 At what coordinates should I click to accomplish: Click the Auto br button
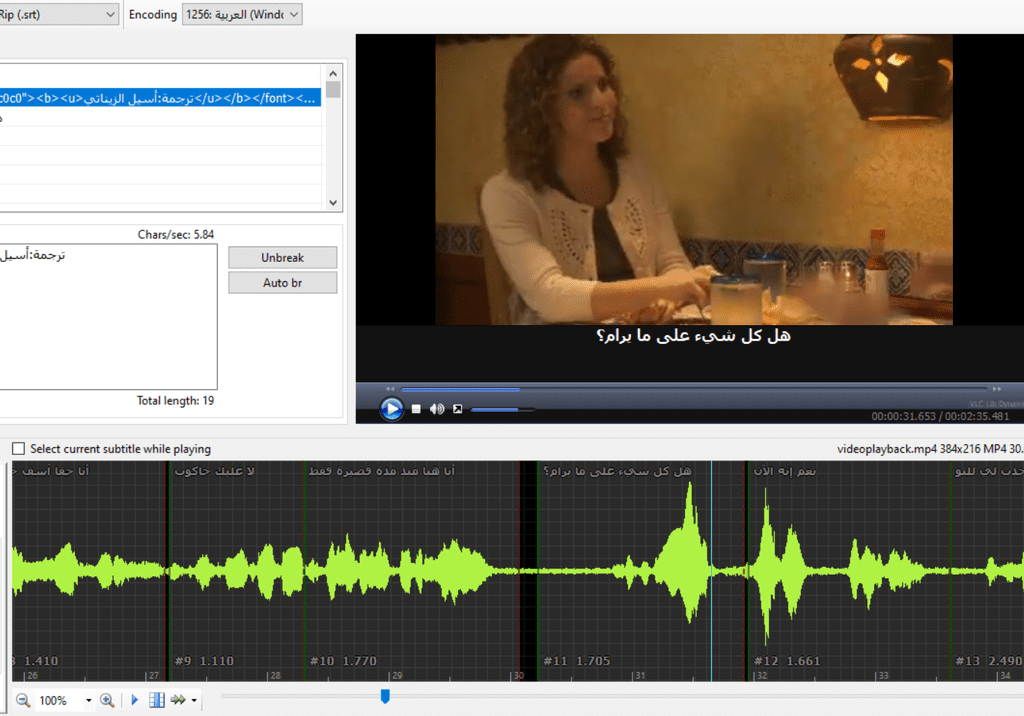pos(283,283)
